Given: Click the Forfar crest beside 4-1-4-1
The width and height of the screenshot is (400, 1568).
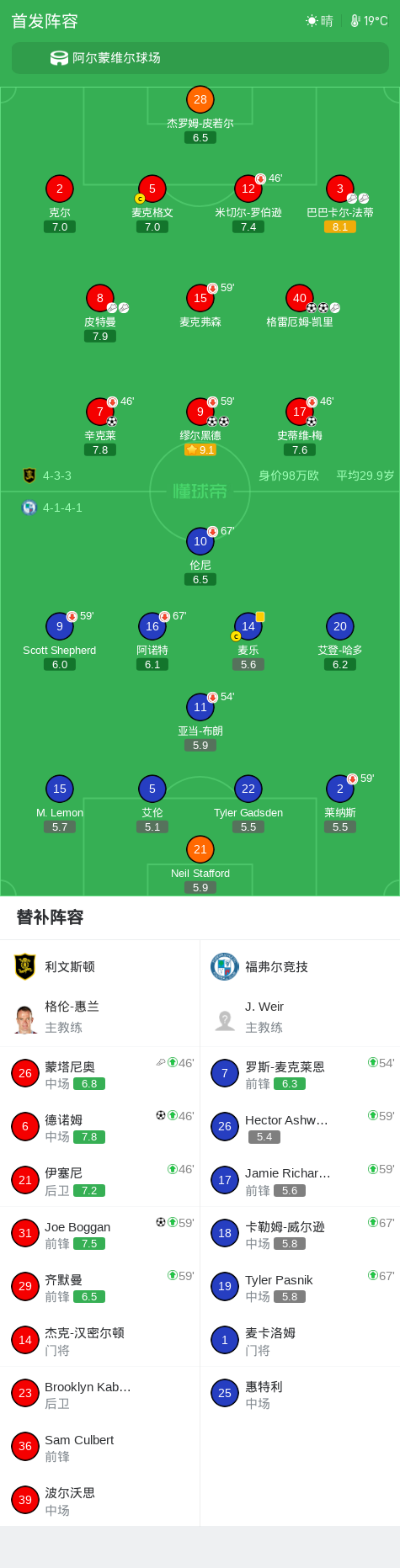Looking at the screenshot, I should click(x=29, y=508).
